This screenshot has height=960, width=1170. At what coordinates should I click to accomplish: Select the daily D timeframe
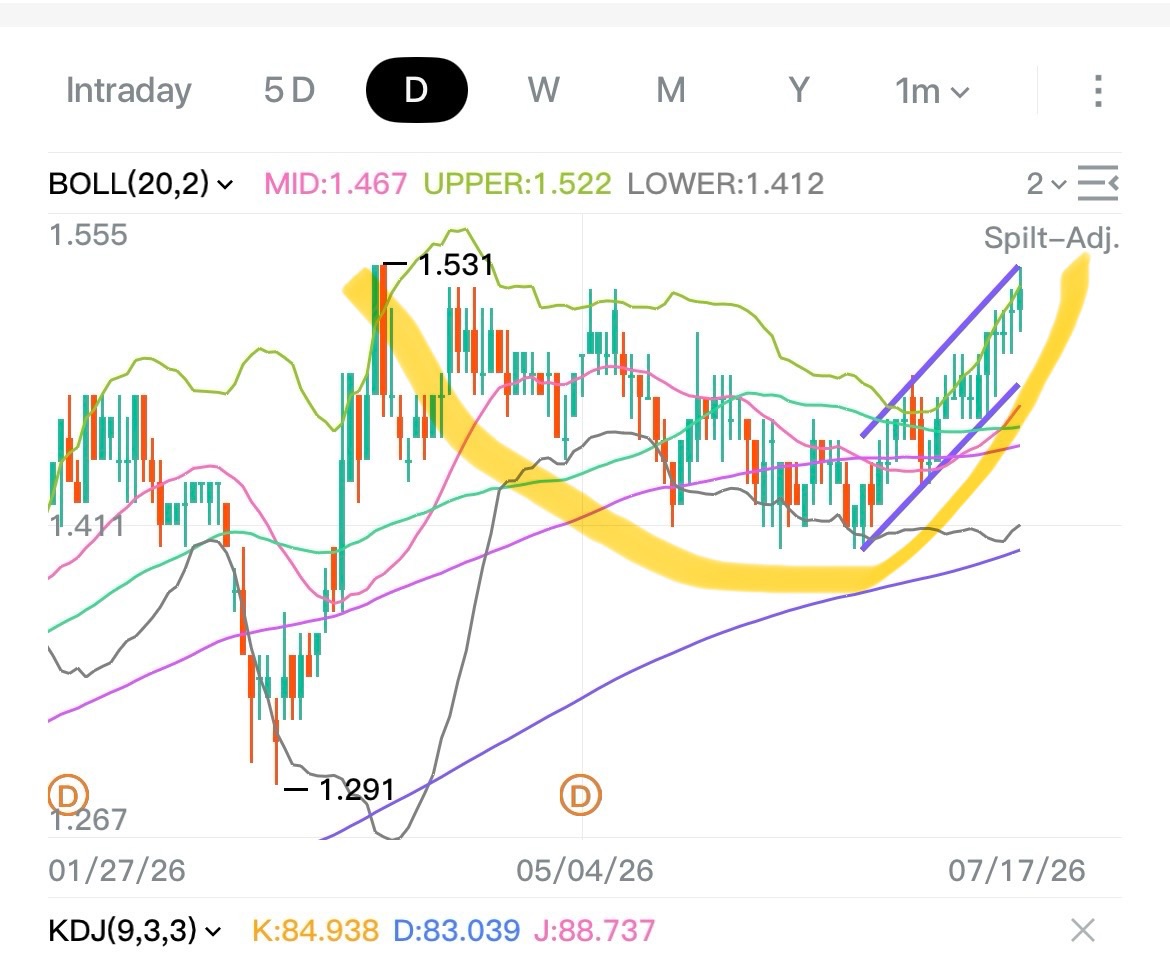(x=416, y=90)
